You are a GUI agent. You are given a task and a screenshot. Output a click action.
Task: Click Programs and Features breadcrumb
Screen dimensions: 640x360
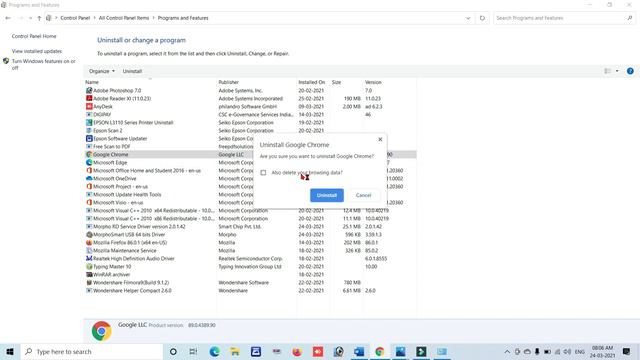click(183, 18)
